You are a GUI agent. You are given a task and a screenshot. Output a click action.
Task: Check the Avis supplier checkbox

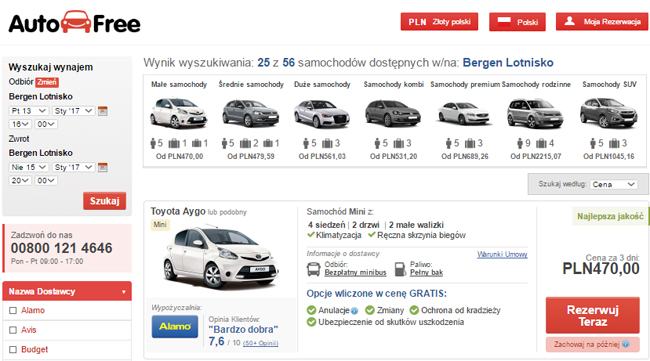(x=13, y=330)
